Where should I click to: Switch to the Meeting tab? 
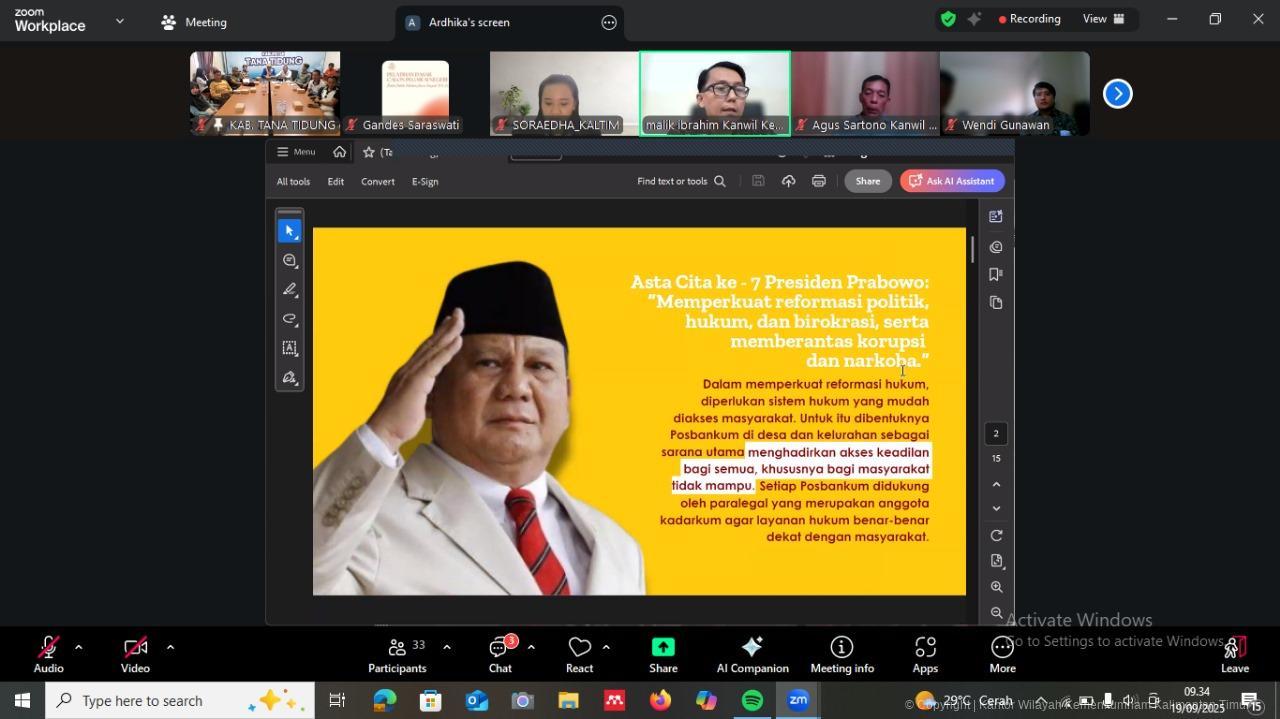click(x=194, y=22)
